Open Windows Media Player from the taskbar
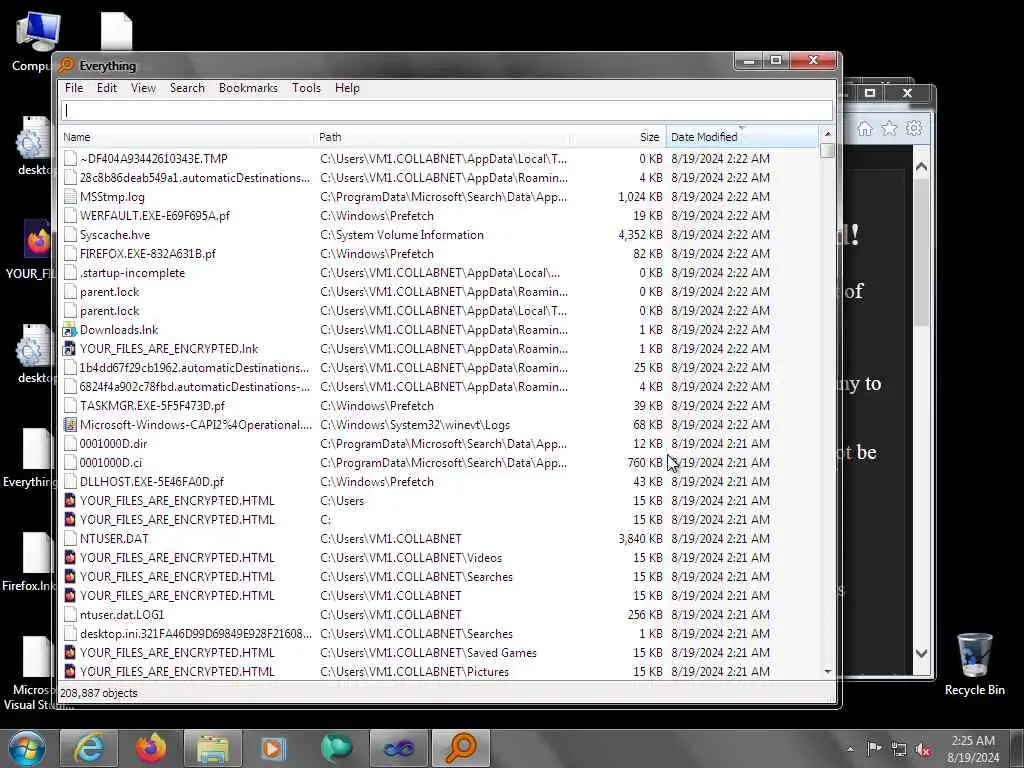This screenshot has height=768, width=1024. pos(274,748)
